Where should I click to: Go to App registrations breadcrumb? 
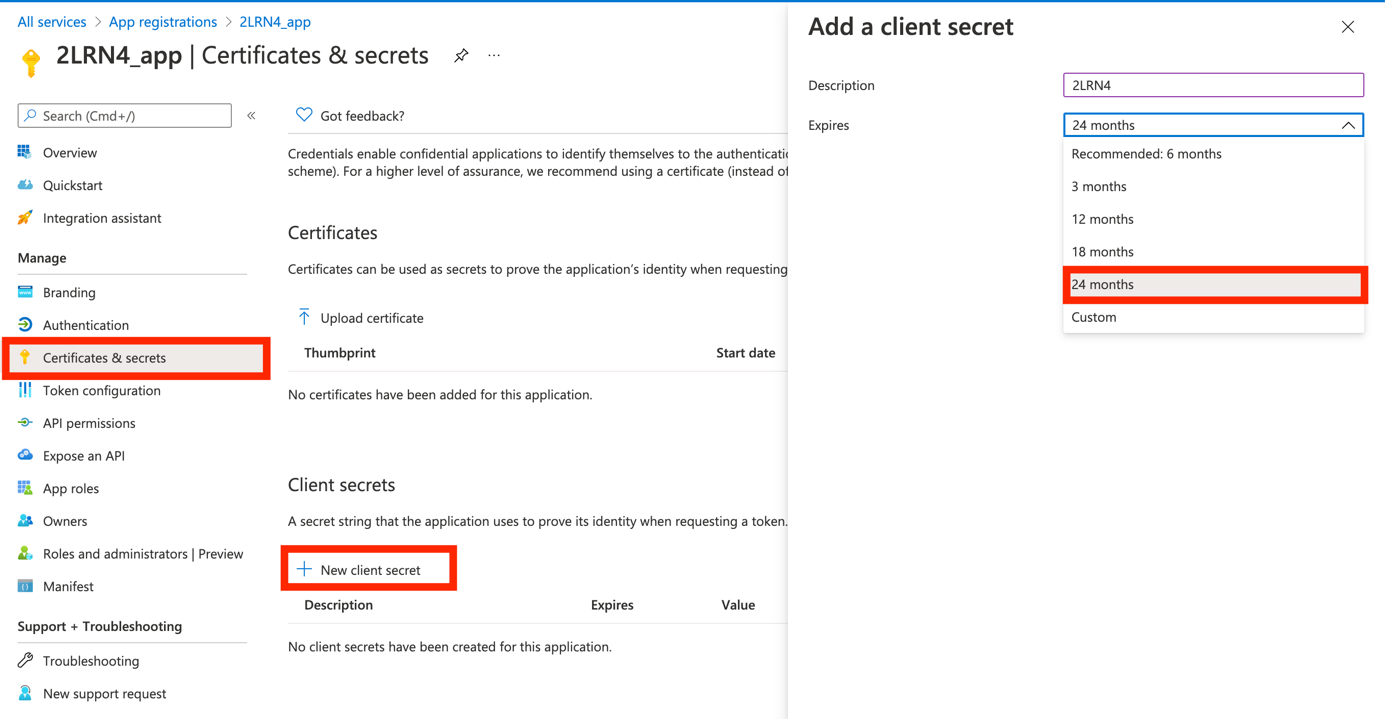[x=163, y=21]
